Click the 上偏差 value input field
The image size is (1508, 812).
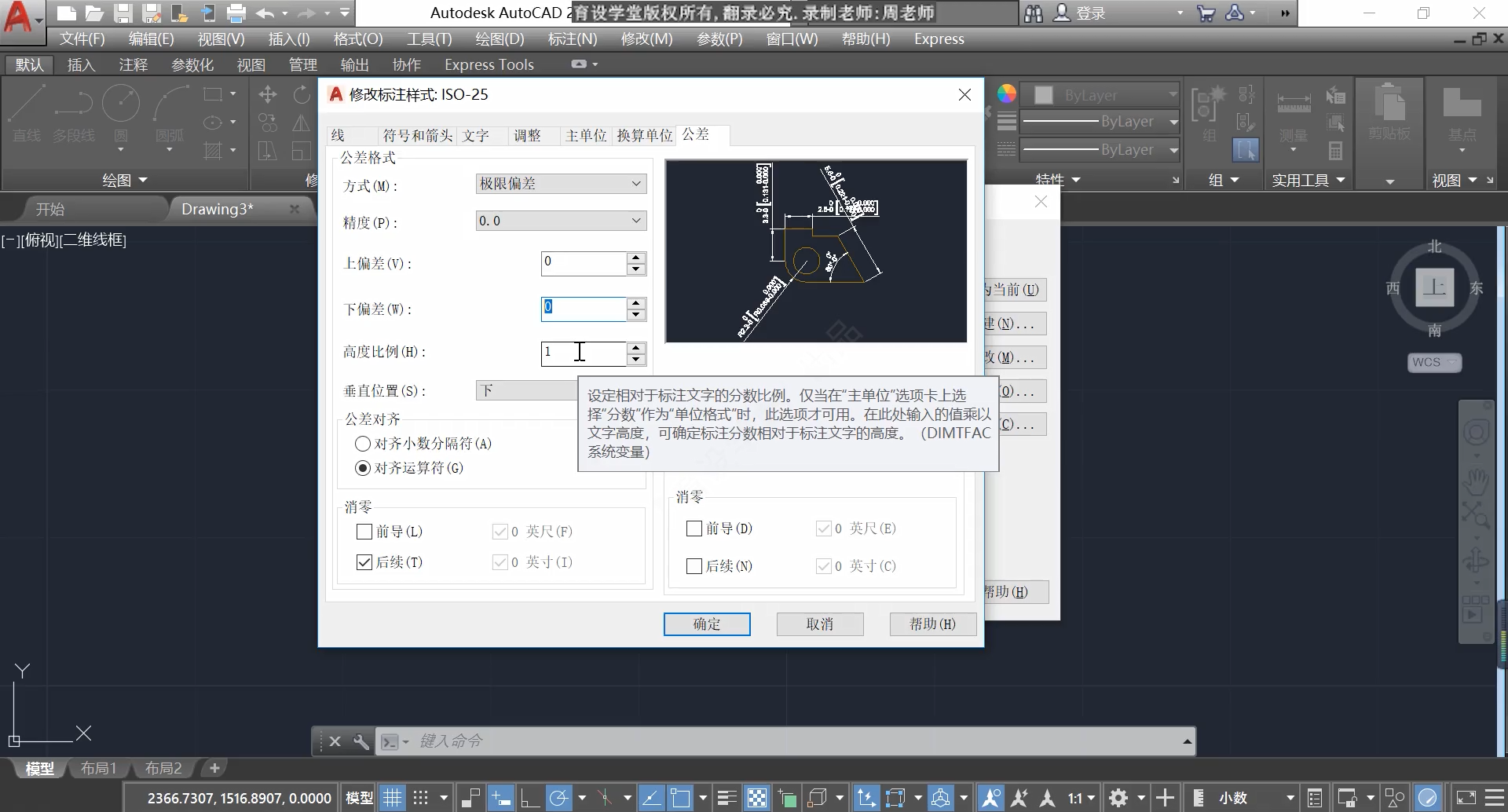[584, 263]
